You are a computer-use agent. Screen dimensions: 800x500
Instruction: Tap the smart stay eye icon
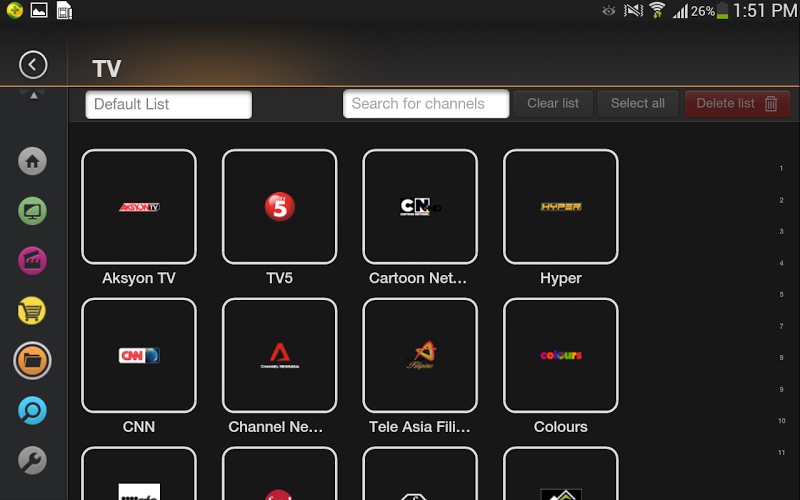click(608, 11)
